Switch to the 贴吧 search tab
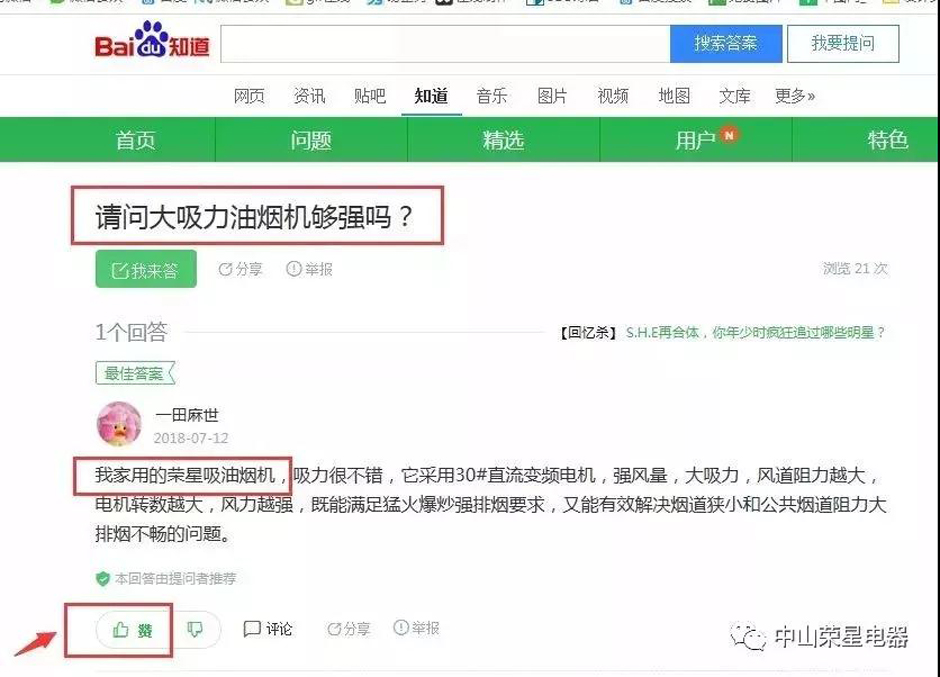940x677 pixels. click(x=369, y=96)
